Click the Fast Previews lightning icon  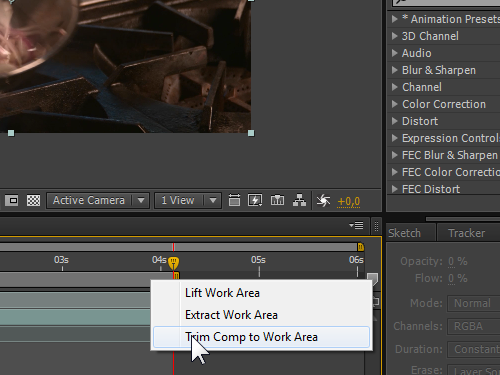[255, 200]
